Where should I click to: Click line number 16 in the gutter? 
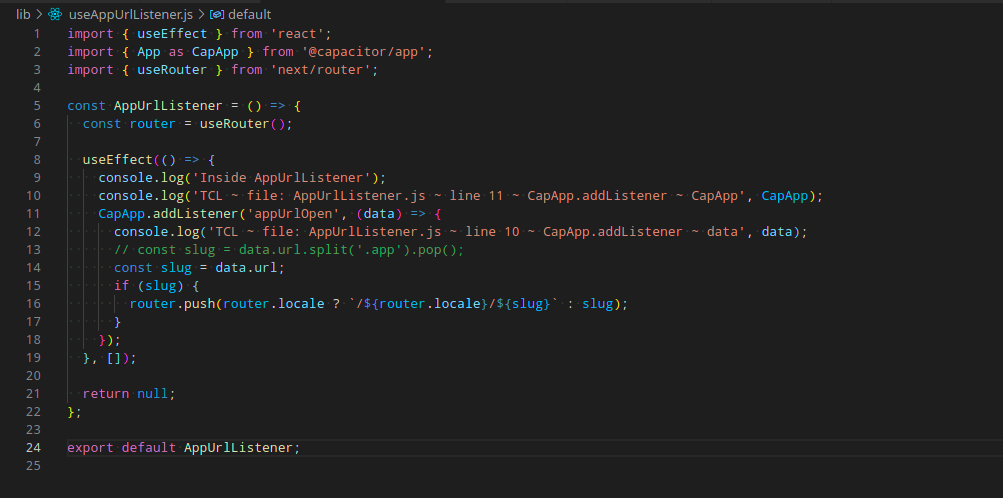pos(33,304)
